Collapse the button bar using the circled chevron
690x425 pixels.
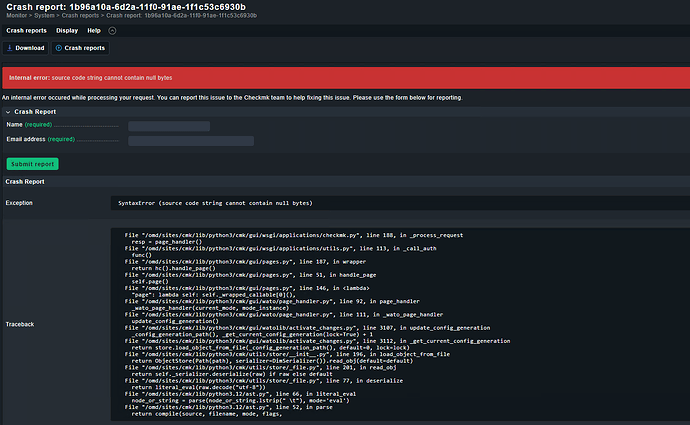pos(113,31)
